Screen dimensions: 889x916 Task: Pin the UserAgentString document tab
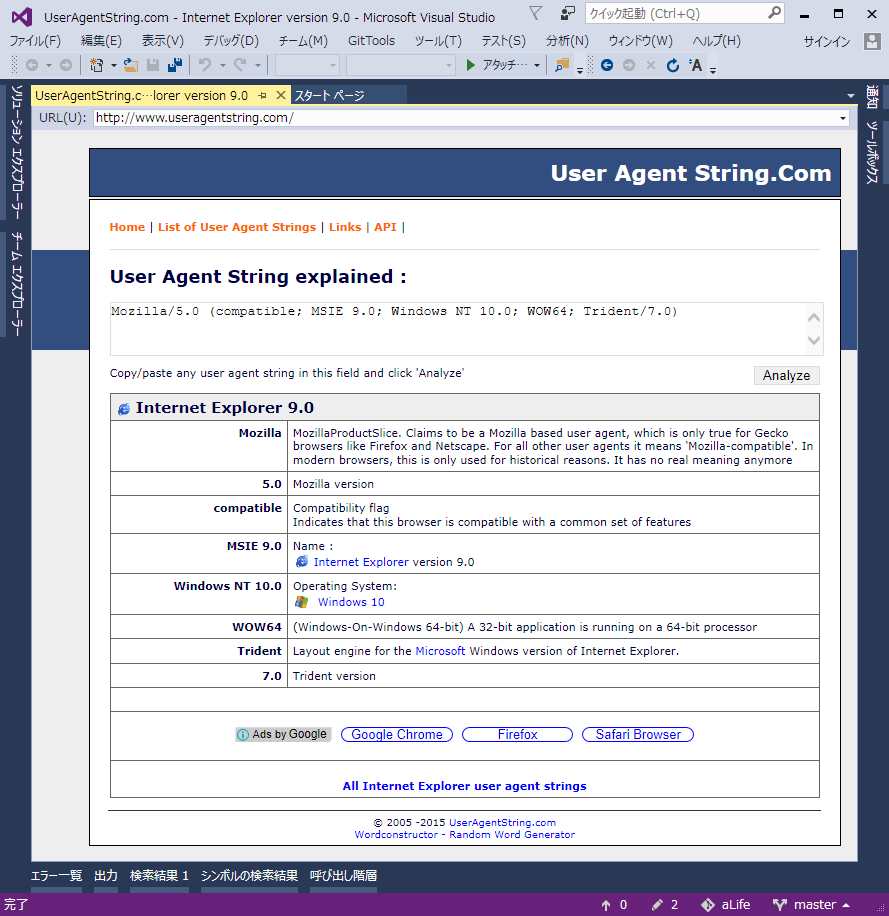click(263, 95)
